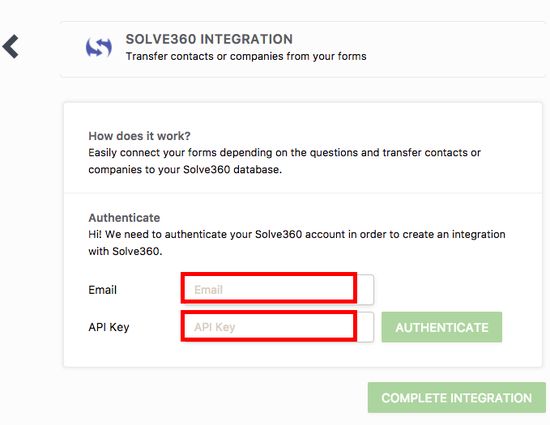The width and height of the screenshot is (550, 425).
Task: Click the 'Easily connect your forms' description line
Action: tap(284, 153)
